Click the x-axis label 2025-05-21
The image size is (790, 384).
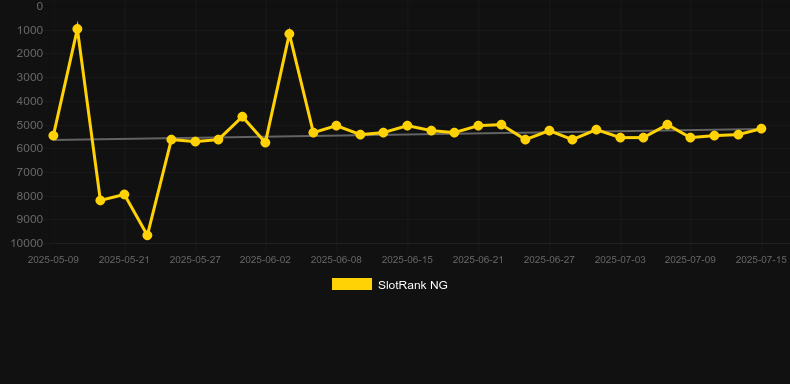coord(124,260)
